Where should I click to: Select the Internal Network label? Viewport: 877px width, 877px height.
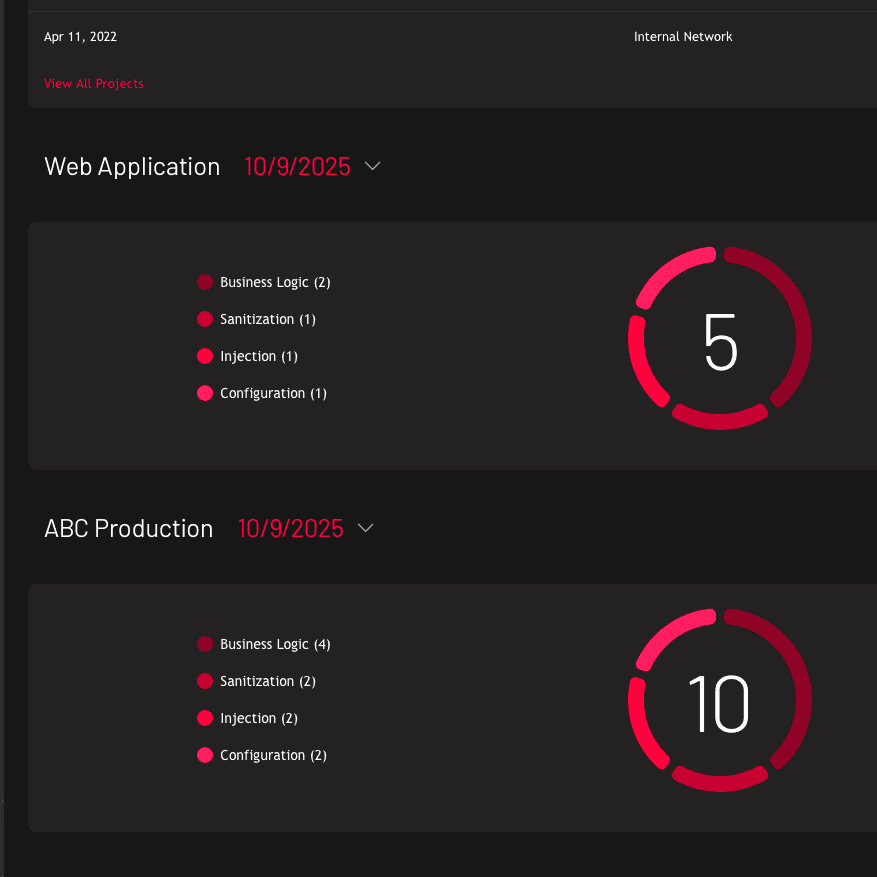tap(683, 36)
